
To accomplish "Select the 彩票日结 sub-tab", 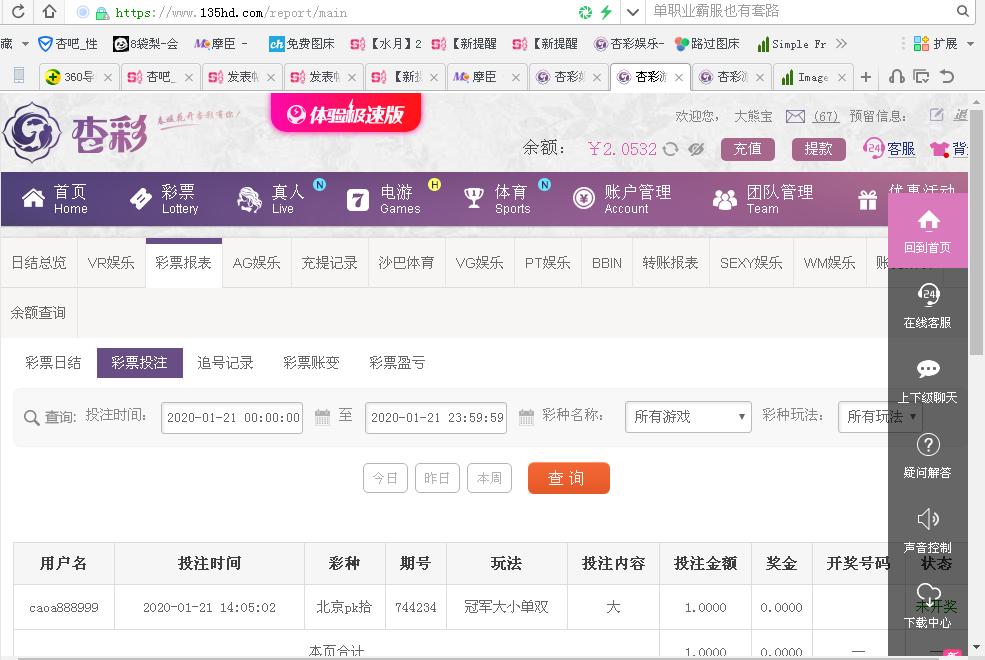I will 53,362.
